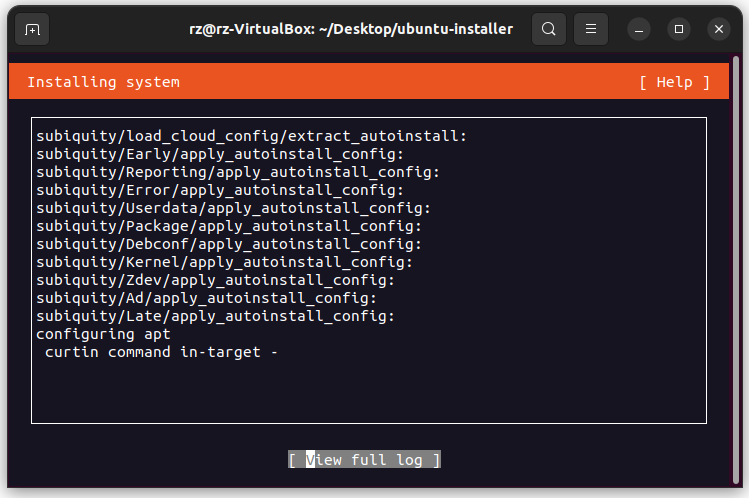The width and height of the screenshot is (749, 498).
Task: Open the terminal hamburger menu
Action: pyautogui.click(x=591, y=30)
